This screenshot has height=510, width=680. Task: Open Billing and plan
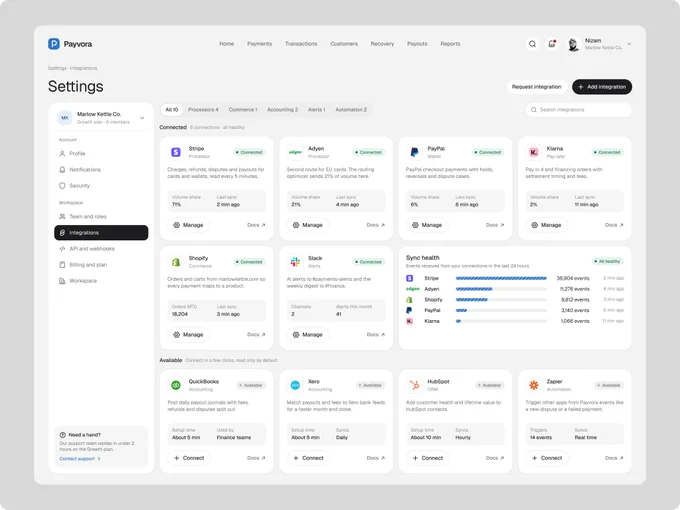[101, 265]
